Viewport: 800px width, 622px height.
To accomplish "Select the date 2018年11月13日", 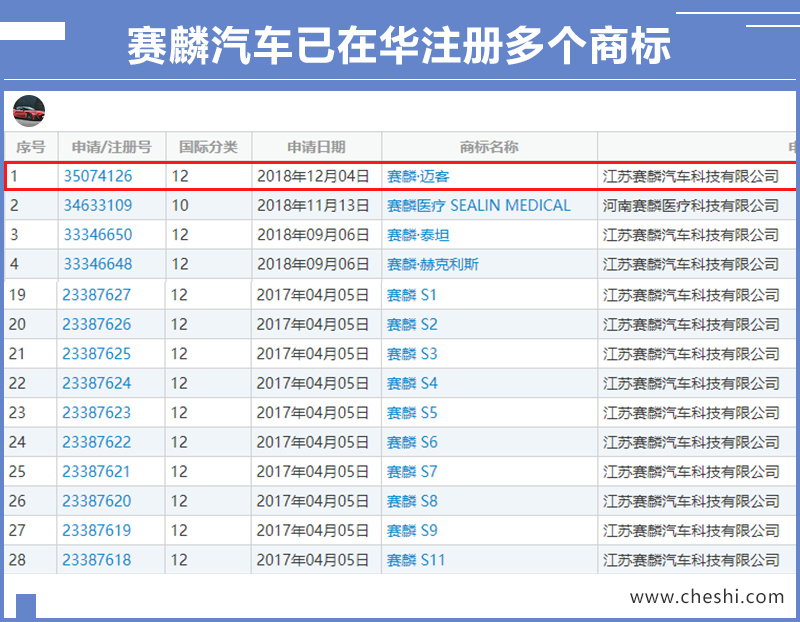I will pos(313,206).
